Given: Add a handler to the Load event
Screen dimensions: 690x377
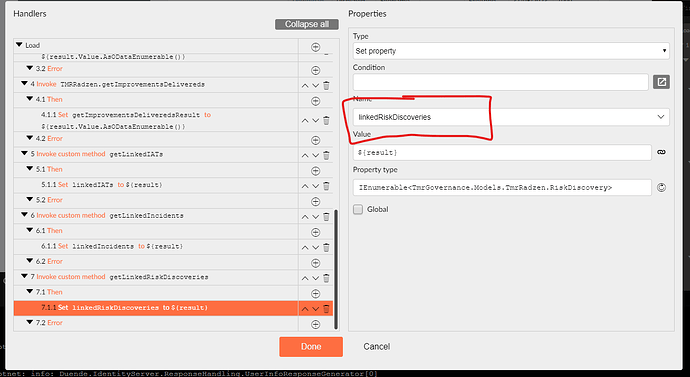Looking at the screenshot, I should [x=315, y=47].
